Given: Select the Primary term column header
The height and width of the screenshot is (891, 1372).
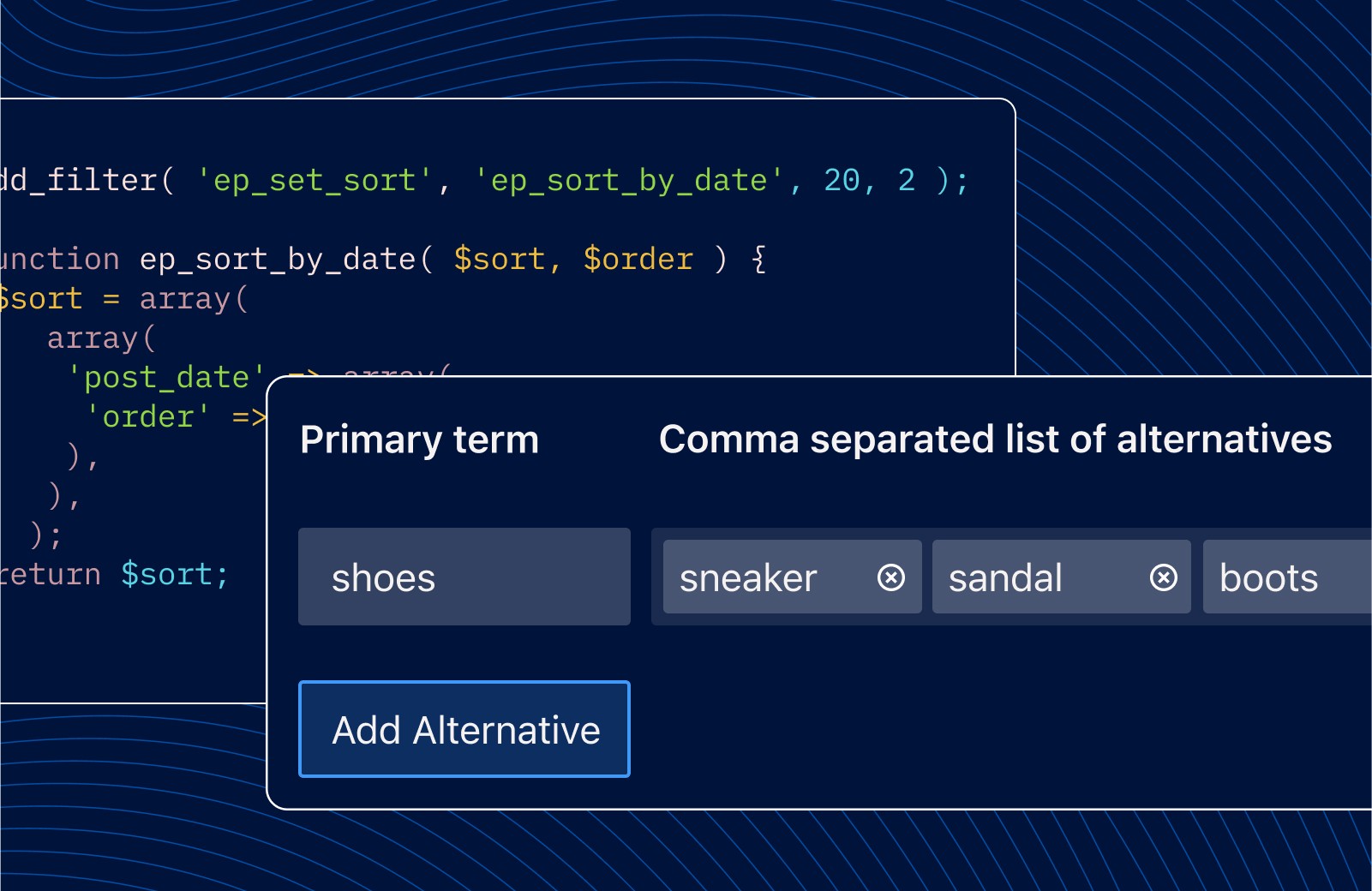Looking at the screenshot, I should point(419,439).
